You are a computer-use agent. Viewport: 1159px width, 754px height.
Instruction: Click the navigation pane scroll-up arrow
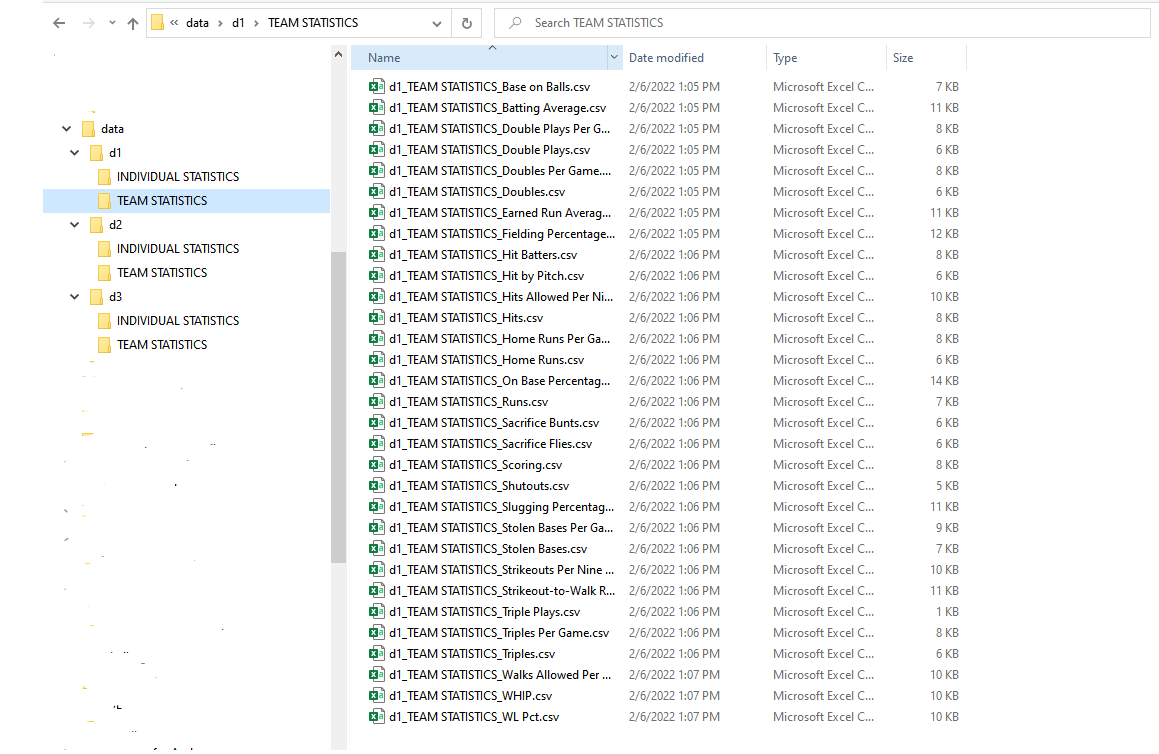pyautogui.click(x=339, y=54)
